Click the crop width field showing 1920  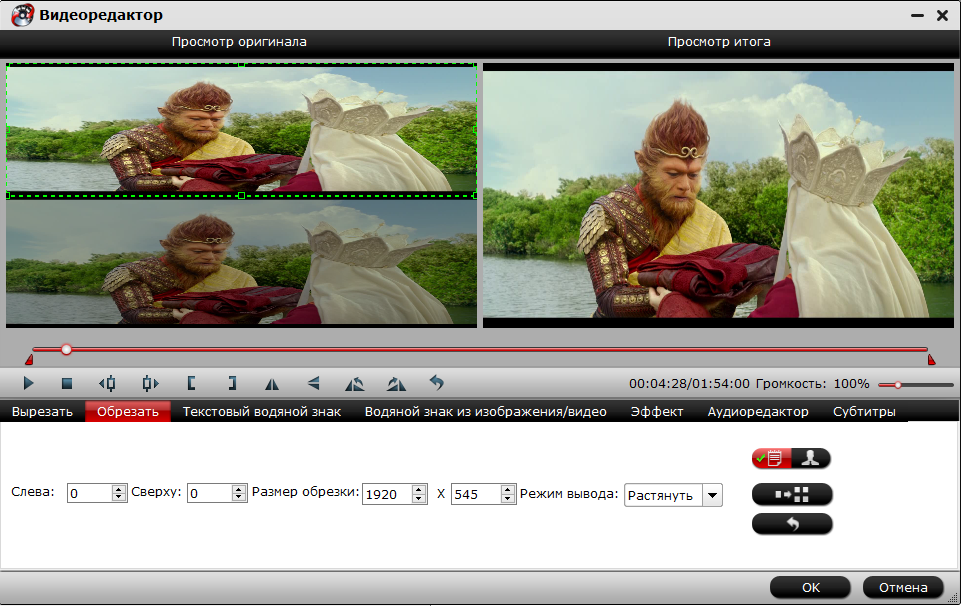tap(387, 494)
